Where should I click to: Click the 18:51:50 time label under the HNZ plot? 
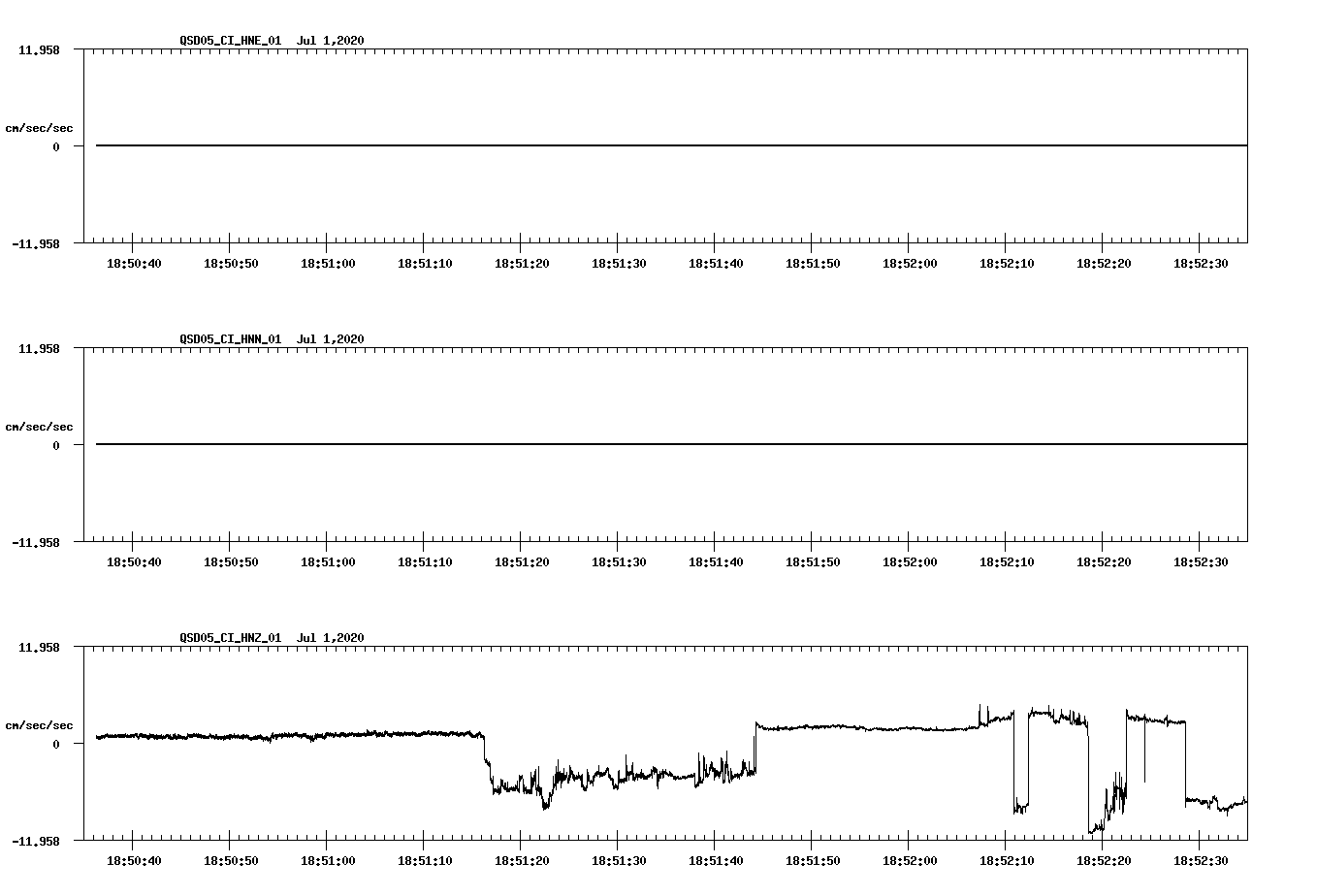click(813, 861)
